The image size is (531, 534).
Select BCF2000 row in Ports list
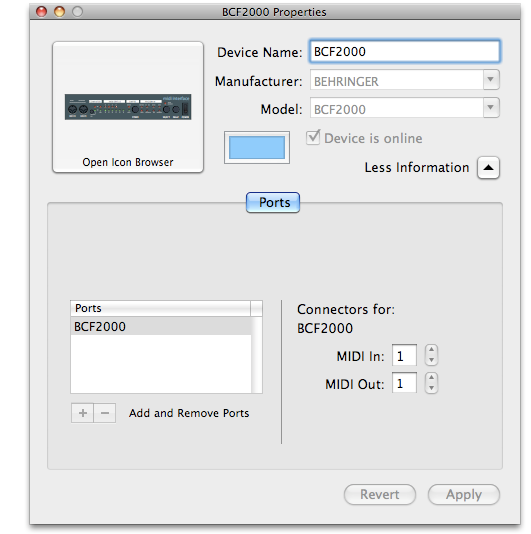(161, 326)
